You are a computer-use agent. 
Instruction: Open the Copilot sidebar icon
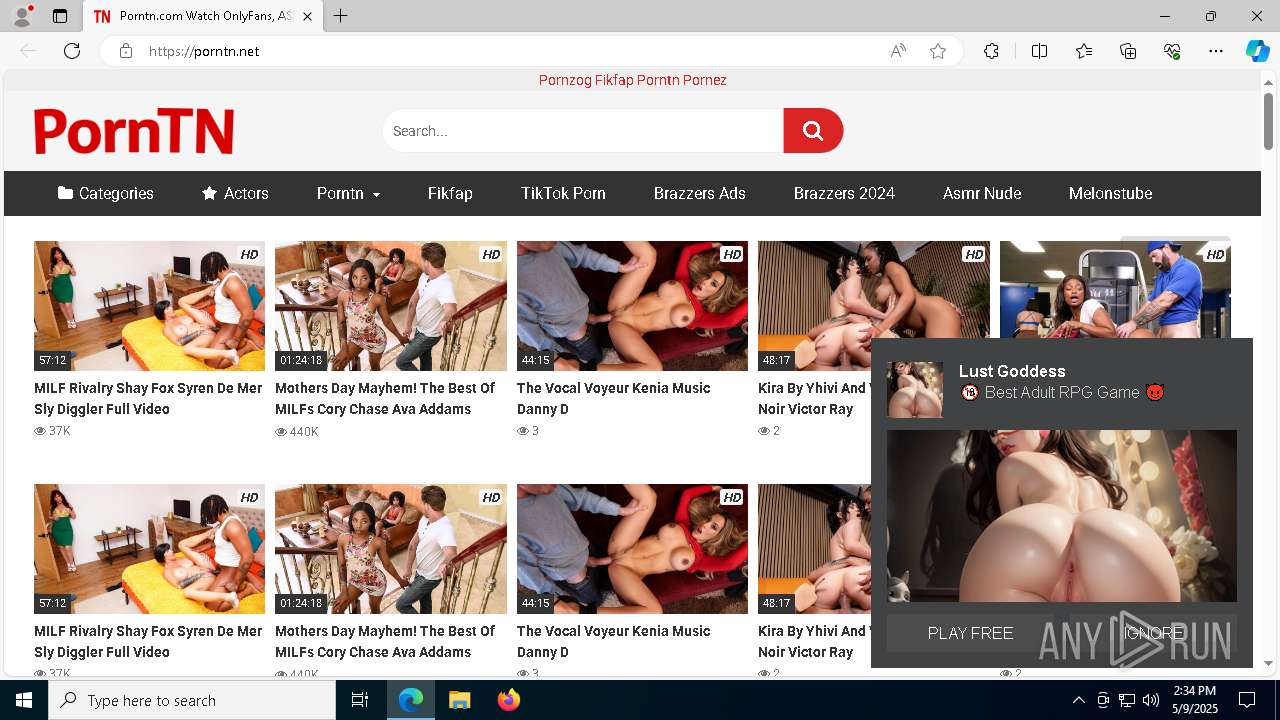(x=1257, y=51)
